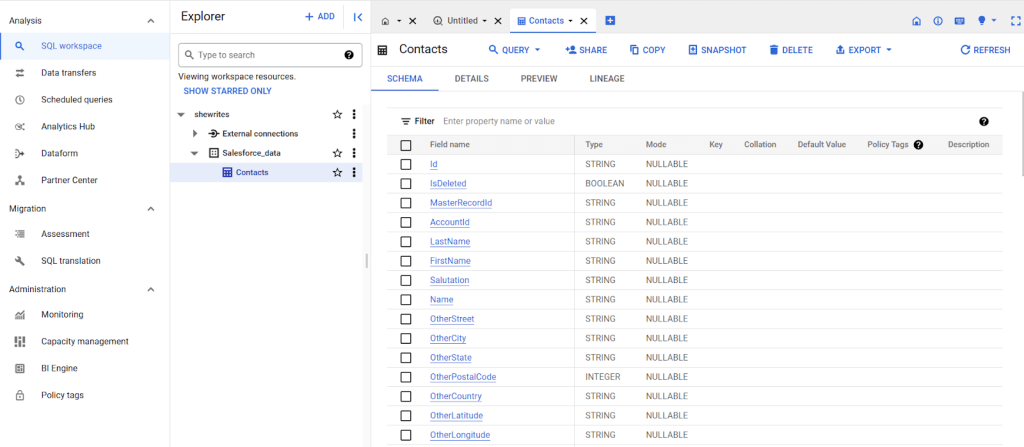The width and height of the screenshot is (1024, 447).
Task: Open SQL workspace magnifier icon
Action: (20, 46)
